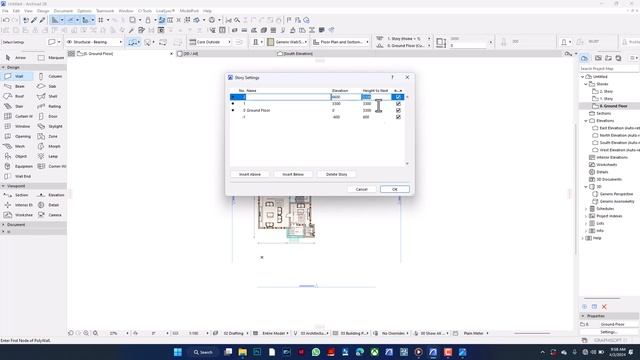
Task: Click Delete Story button
Action: tap(336, 174)
